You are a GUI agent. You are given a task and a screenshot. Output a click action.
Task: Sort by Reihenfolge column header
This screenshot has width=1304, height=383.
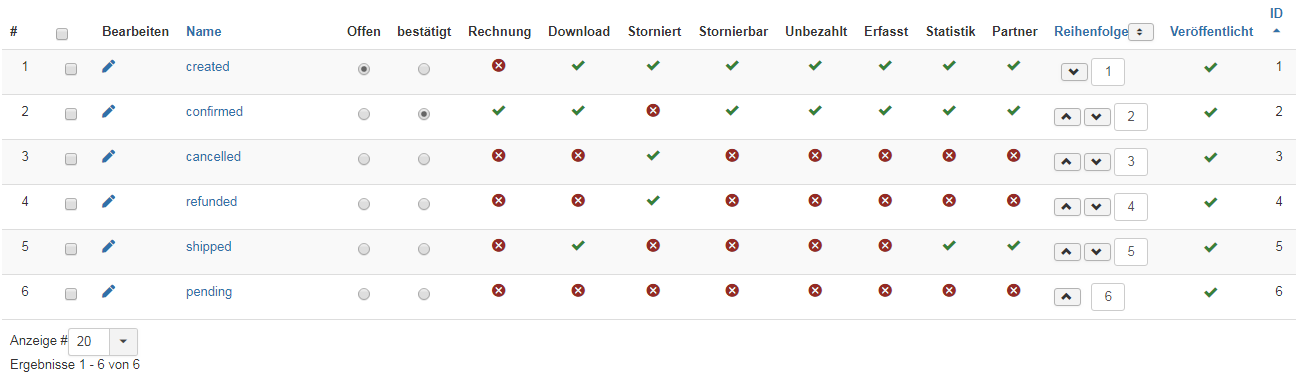1090,32
